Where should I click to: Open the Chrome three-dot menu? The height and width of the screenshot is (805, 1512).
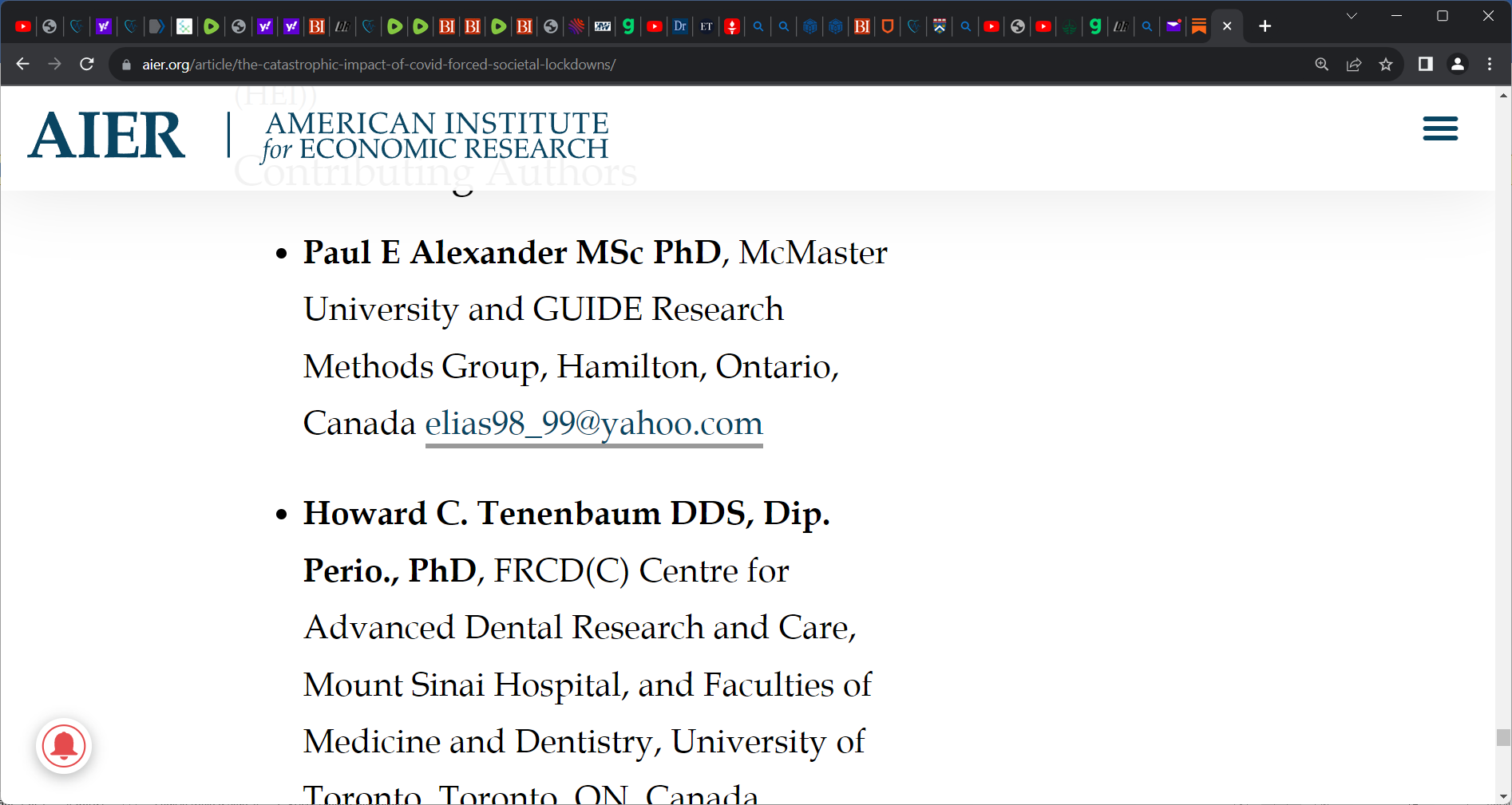[1490, 64]
